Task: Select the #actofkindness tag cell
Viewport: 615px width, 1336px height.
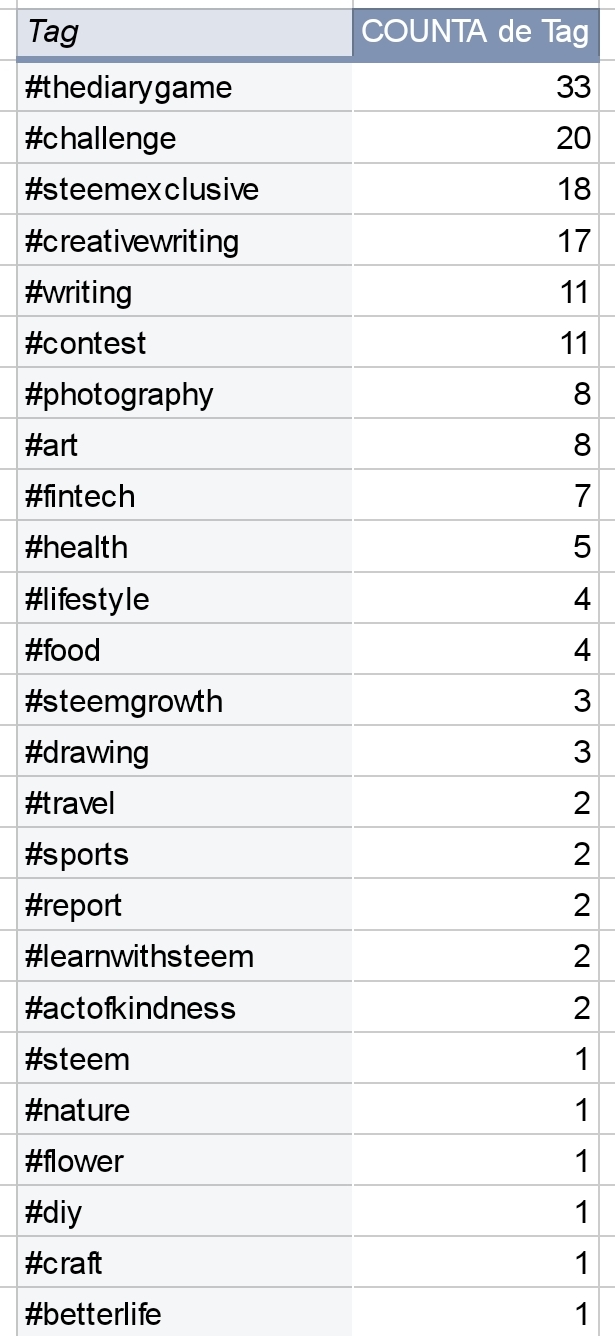Action: (185, 1008)
